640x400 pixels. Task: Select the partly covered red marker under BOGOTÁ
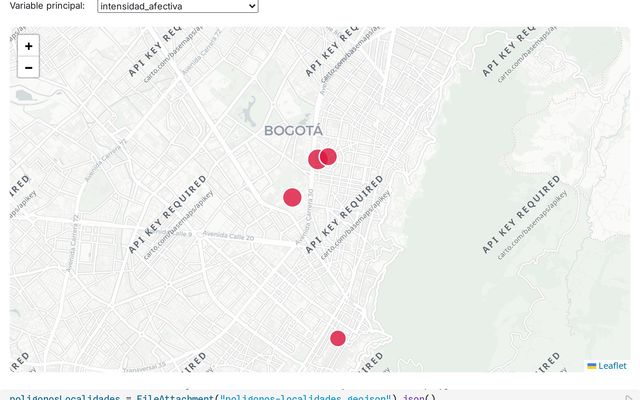(x=316, y=159)
